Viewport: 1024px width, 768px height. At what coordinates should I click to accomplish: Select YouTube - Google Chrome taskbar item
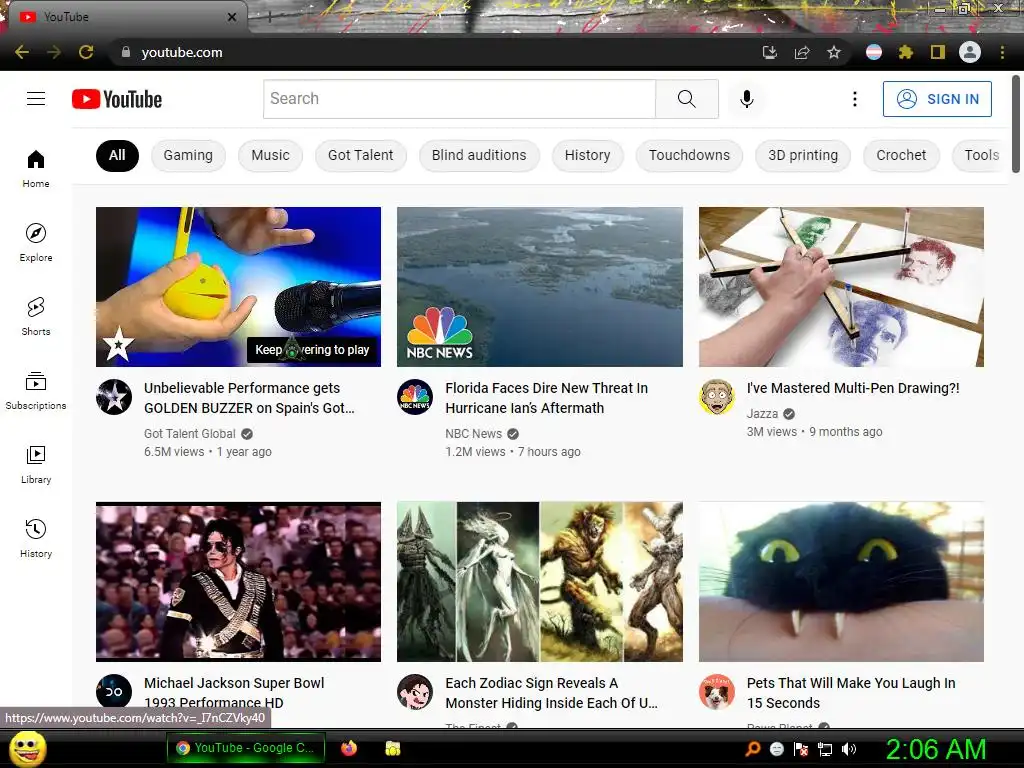point(245,748)
